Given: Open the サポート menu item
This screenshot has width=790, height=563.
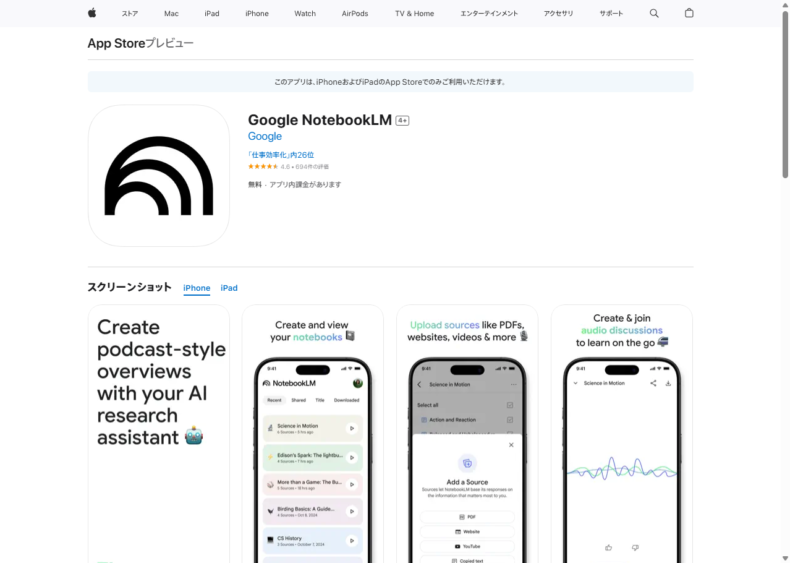Looking at the screenshot, I should 611,14.
